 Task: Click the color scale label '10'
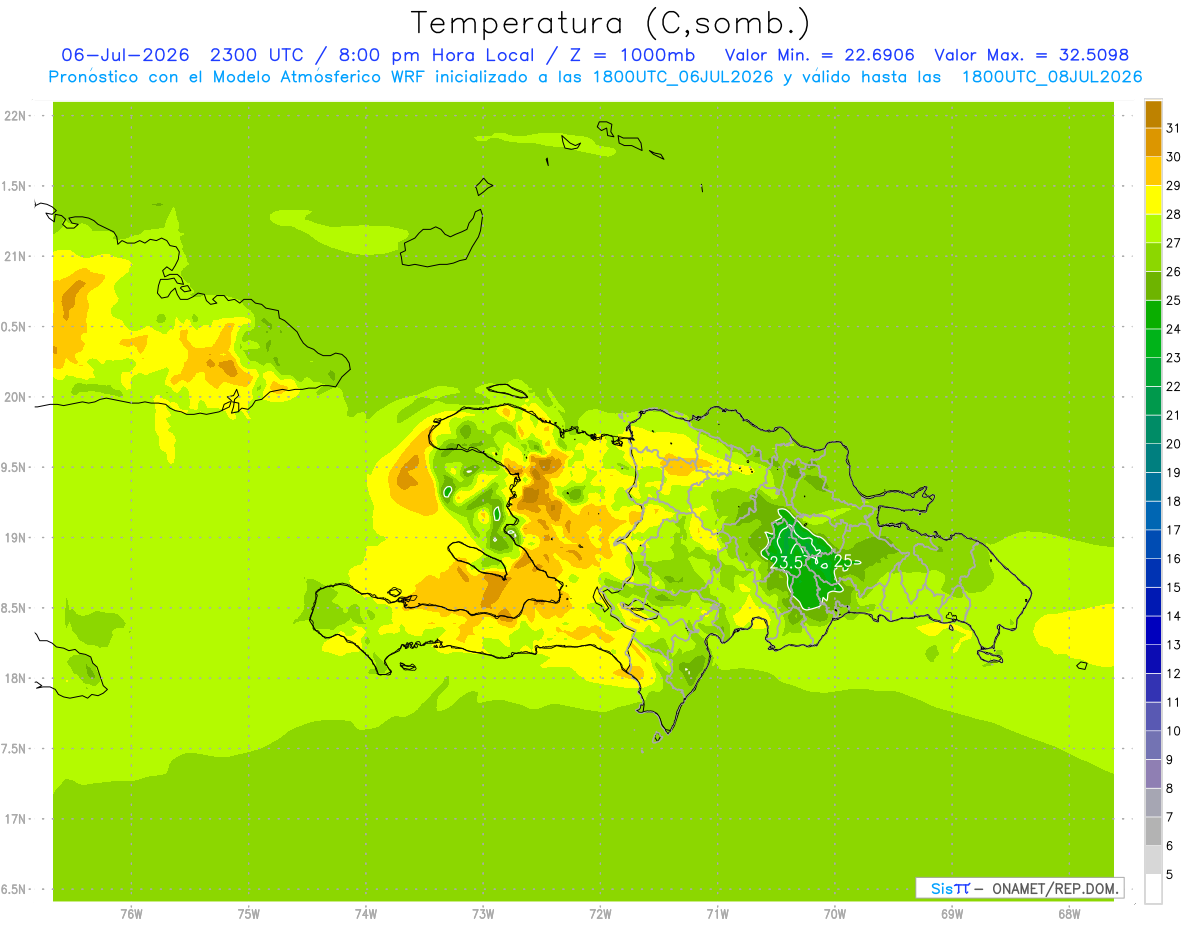tap(1174, 731)
